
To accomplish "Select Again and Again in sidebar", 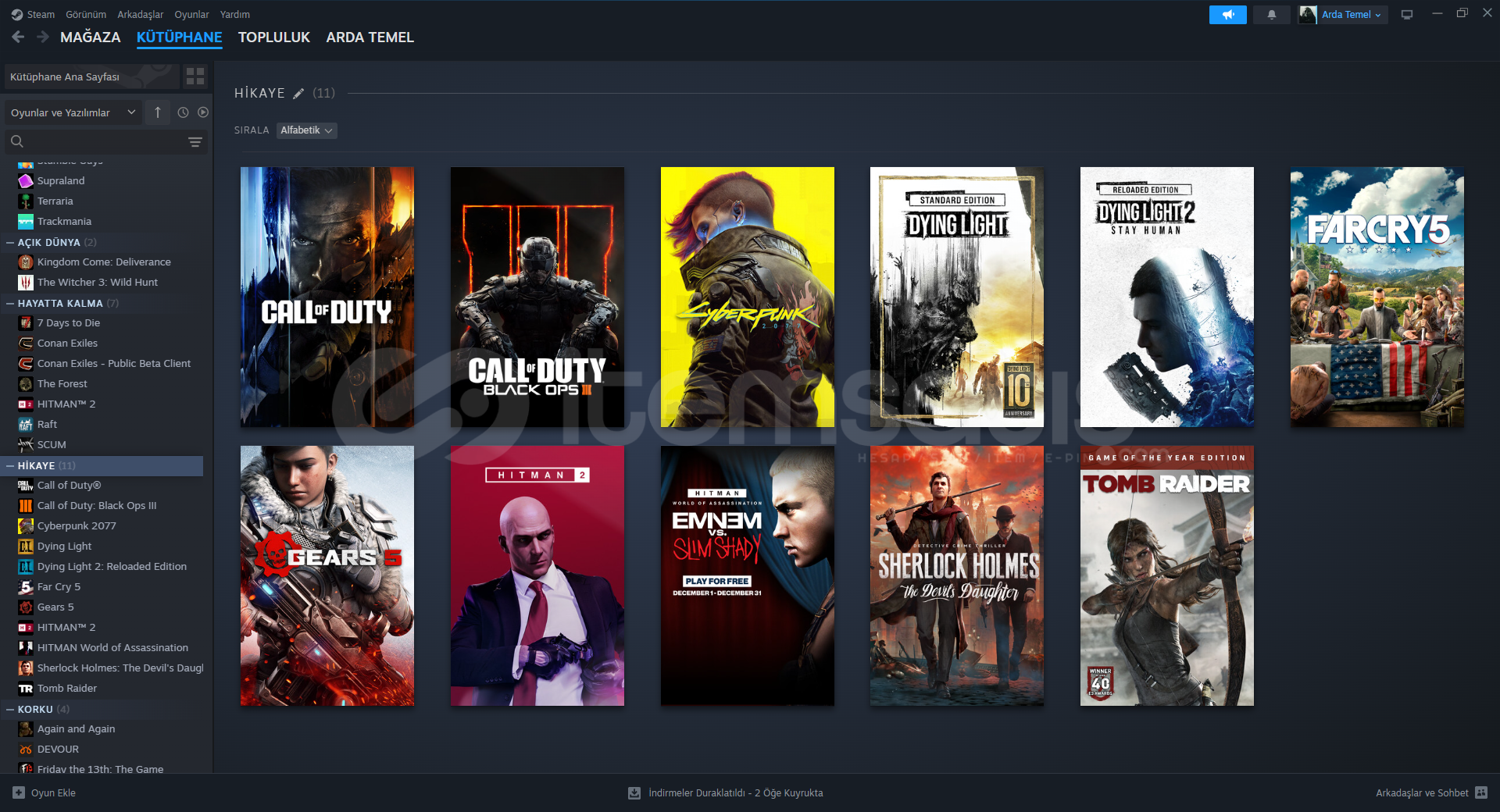I will click(76, 728).
